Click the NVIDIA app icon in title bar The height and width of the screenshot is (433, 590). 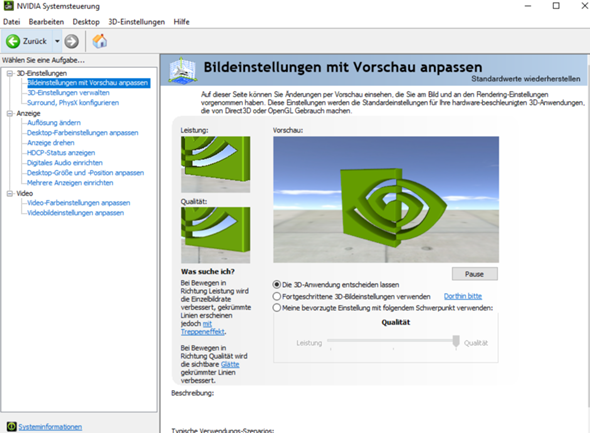tap(8, 6)
